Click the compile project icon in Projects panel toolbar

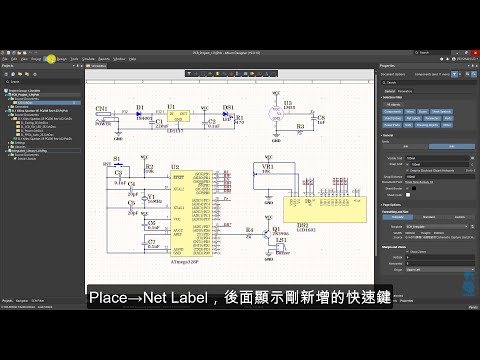(13, 74)
